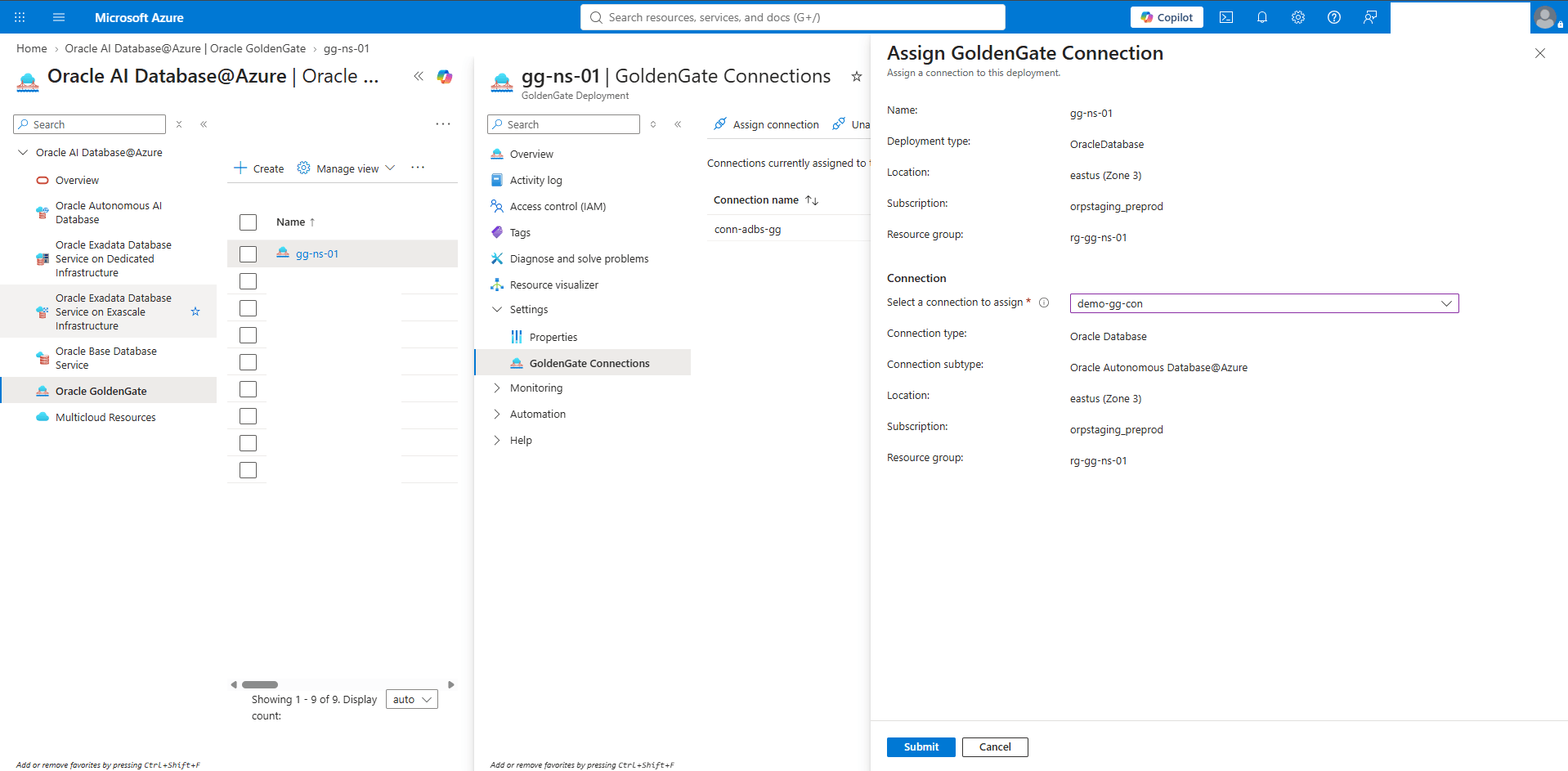The height and width of the screenshot is (771, 1568).
Task: Check the fourth row checkbox beneath the gg-ns-01 row
Action: coord(249,362)
